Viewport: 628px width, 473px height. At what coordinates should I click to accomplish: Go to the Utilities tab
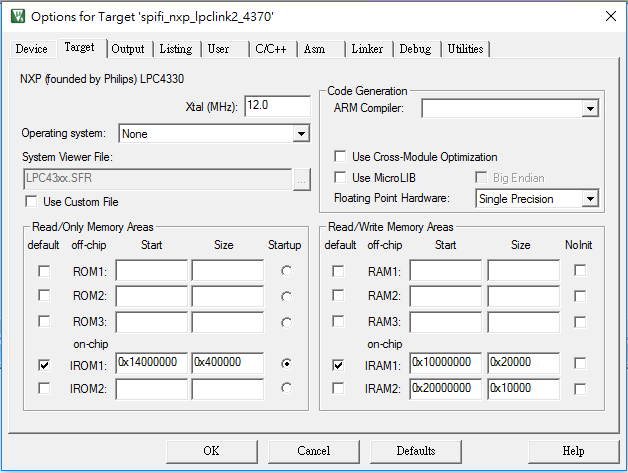pos(465,49)
